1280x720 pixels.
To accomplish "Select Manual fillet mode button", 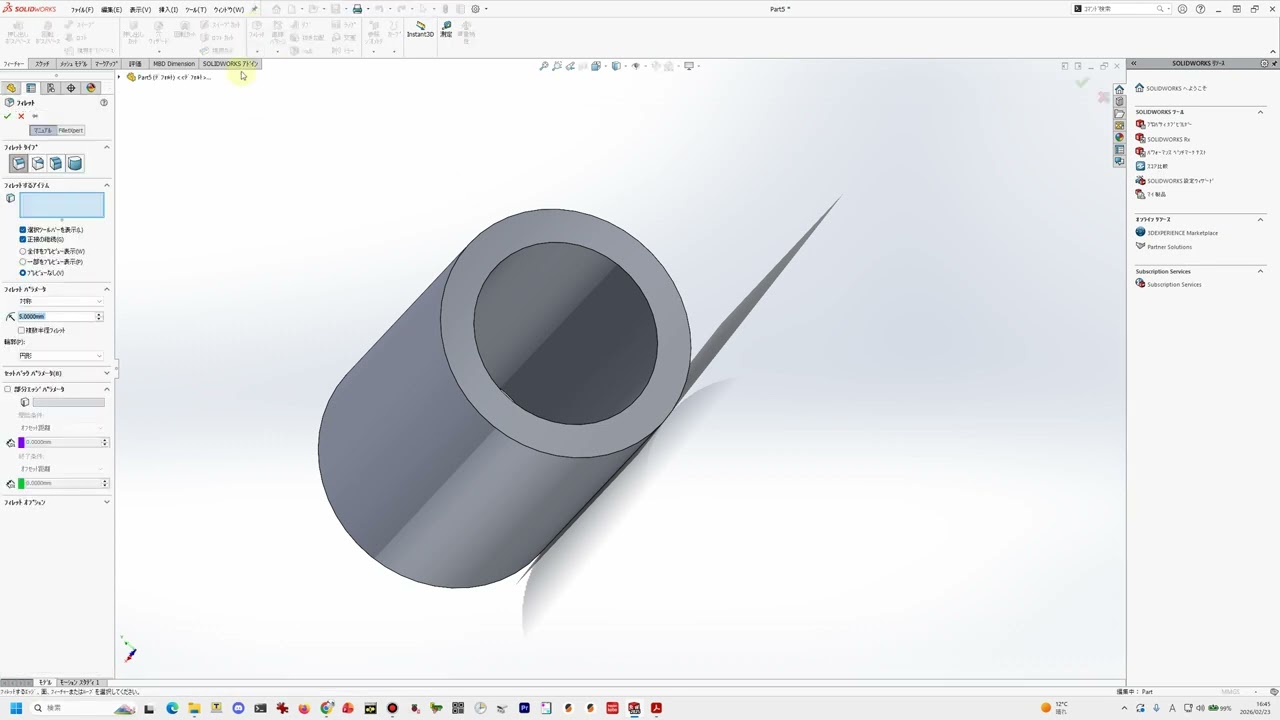I will (42, 130).
